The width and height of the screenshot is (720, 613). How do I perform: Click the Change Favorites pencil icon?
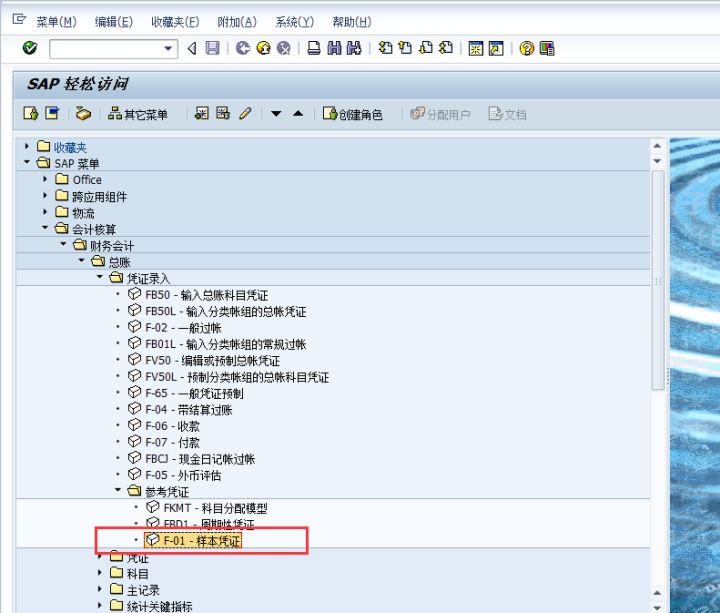coord(245,113)
